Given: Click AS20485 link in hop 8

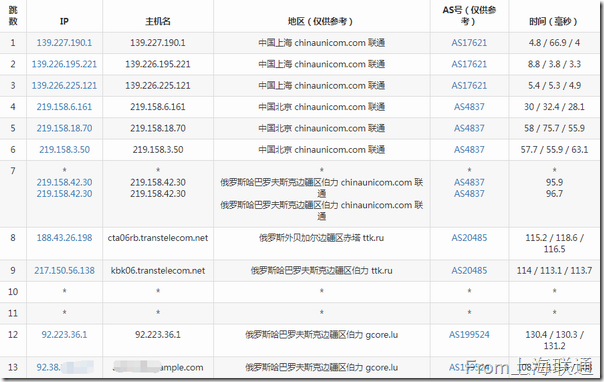Looking at the screenshot, I should tap(469, 238).
